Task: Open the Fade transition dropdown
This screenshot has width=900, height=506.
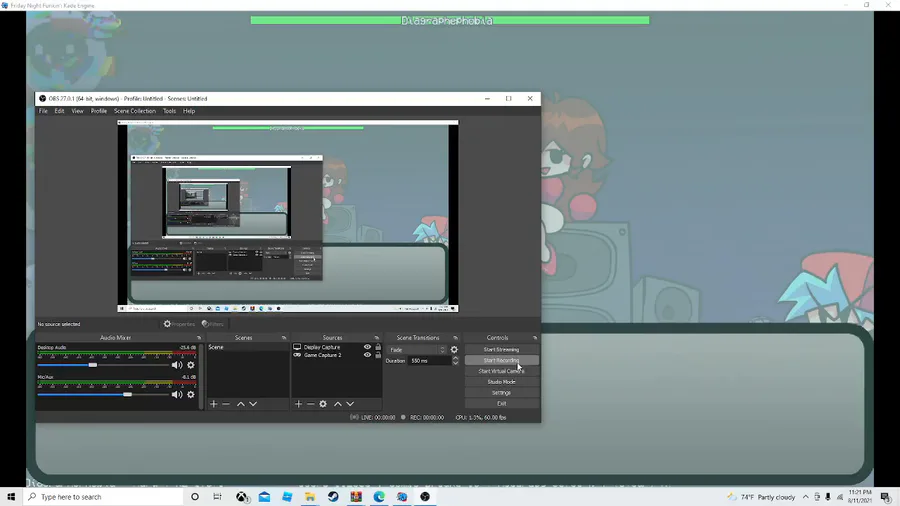Action: (x=417, y=349)
